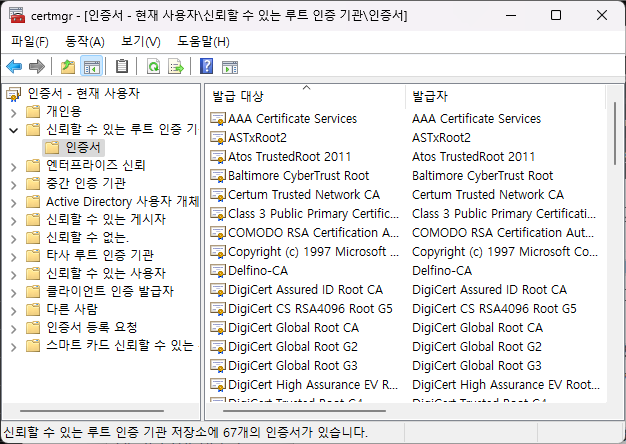Screen dimensions: 626x444
Task: Click certificate icon beside Atos TrustedRoot 2011
Action: coord(218,157)
